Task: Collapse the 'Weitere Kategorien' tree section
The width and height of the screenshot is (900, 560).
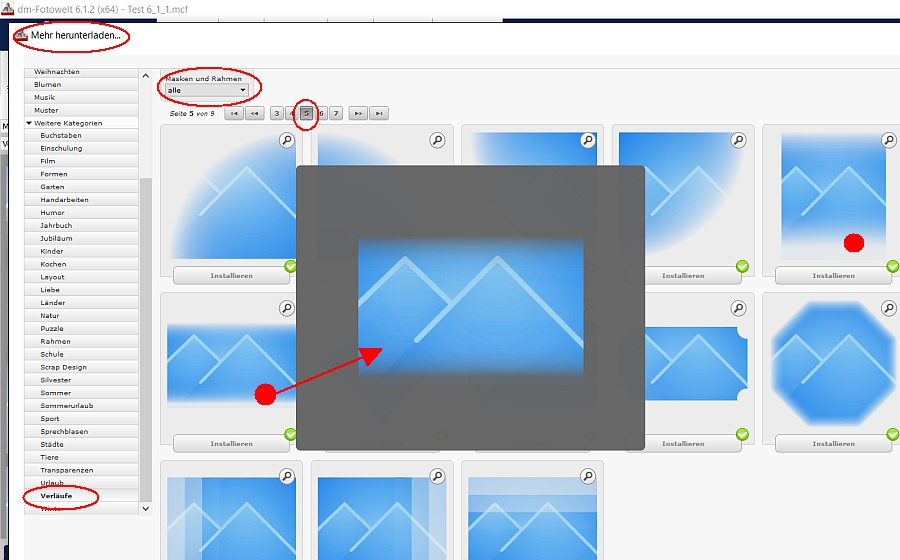Action: click(29, 123)
